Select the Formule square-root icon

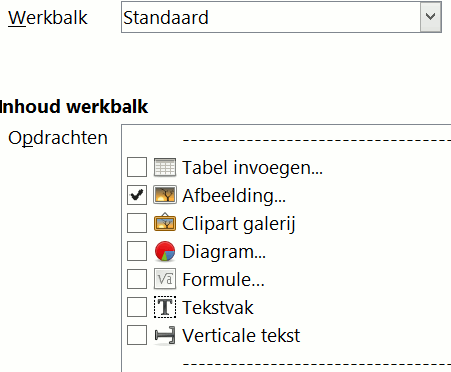[x=165, y=279]
